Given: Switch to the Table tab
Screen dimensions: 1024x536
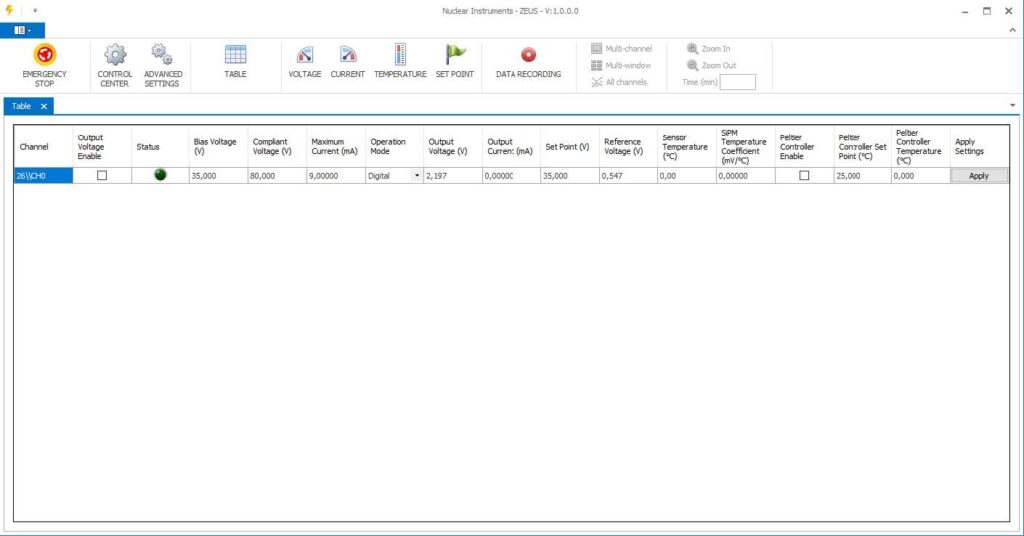Looking at the screenshot, I should coord(21,106).
